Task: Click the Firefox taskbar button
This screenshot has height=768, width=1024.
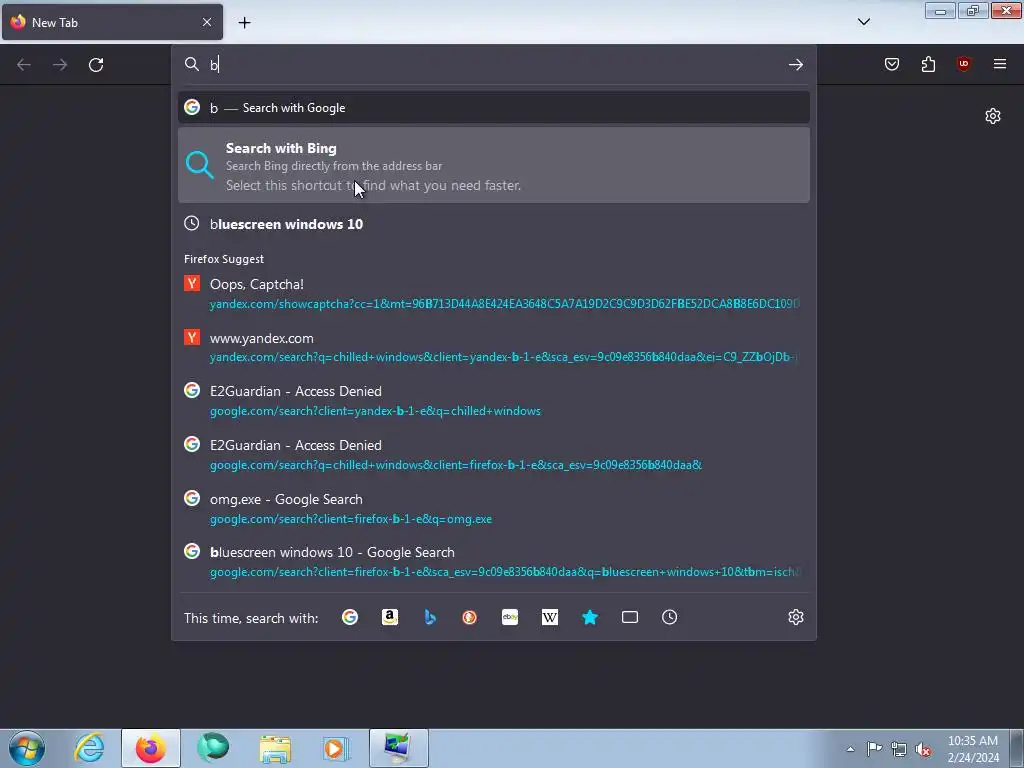Action: (x=151, y=748)
